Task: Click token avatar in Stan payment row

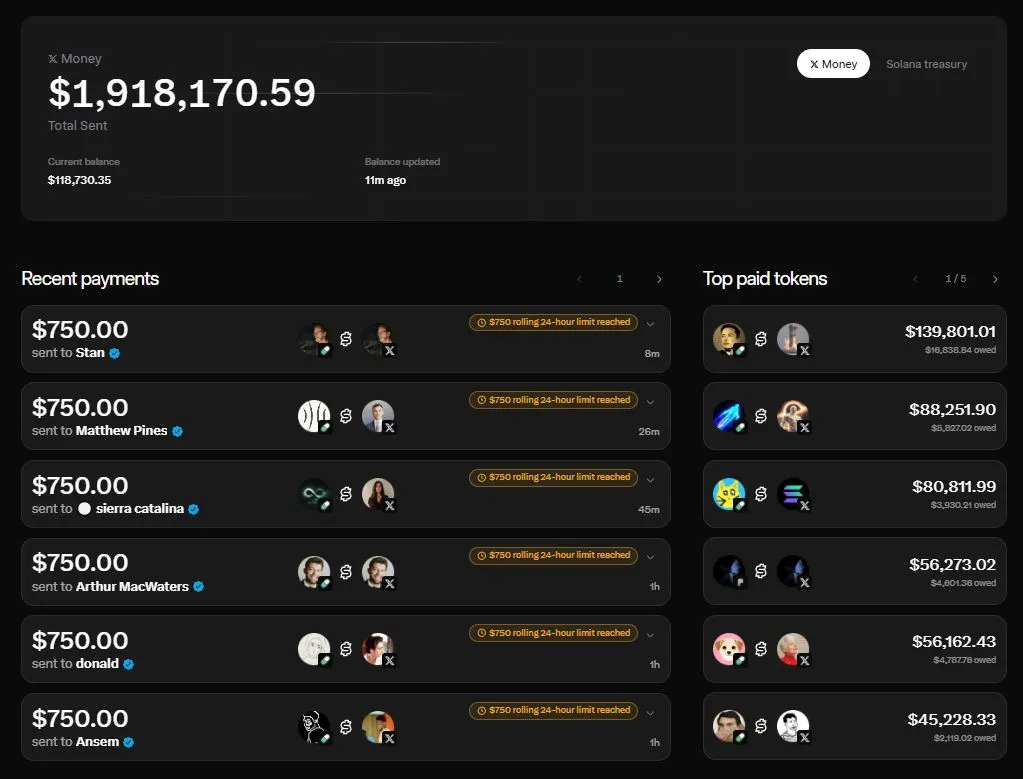Action: coord(314,339)
